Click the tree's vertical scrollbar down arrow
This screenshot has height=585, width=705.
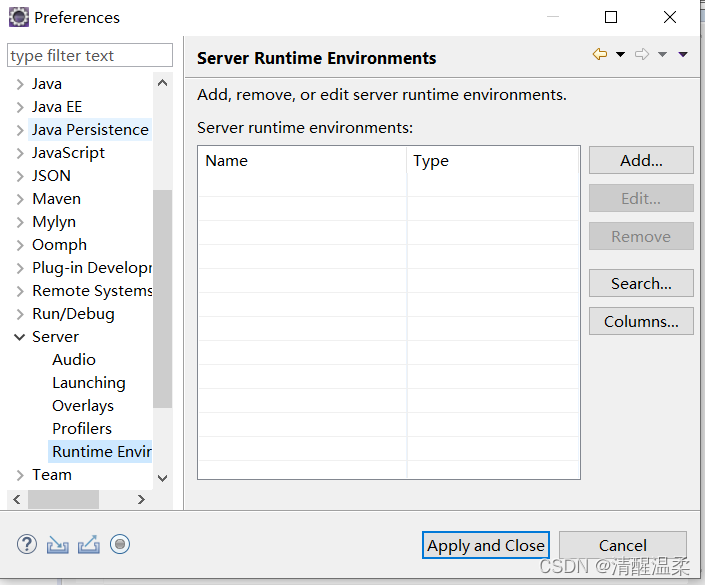(163, 479)
